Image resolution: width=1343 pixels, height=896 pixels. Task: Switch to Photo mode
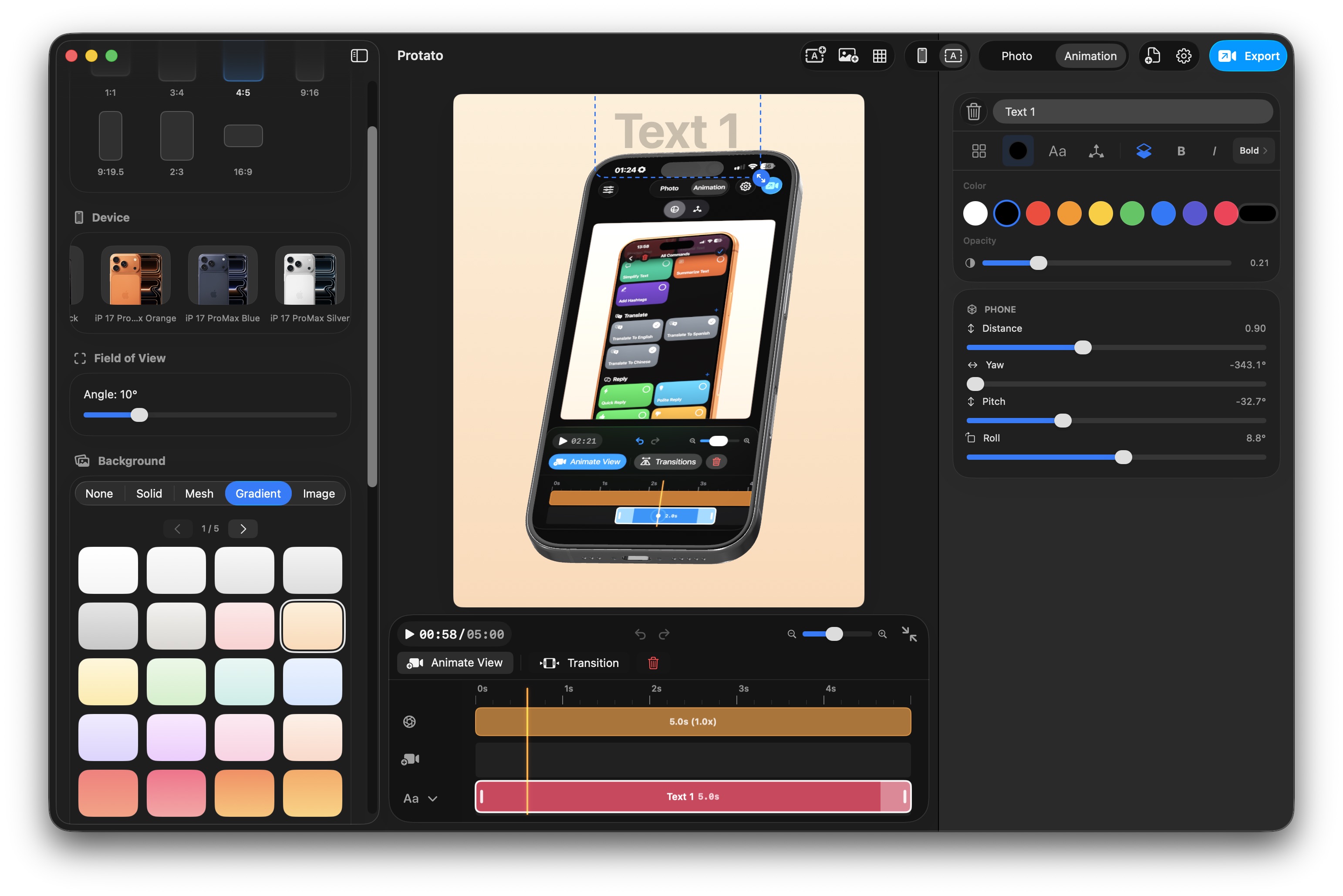click(x=1017, y=55)
